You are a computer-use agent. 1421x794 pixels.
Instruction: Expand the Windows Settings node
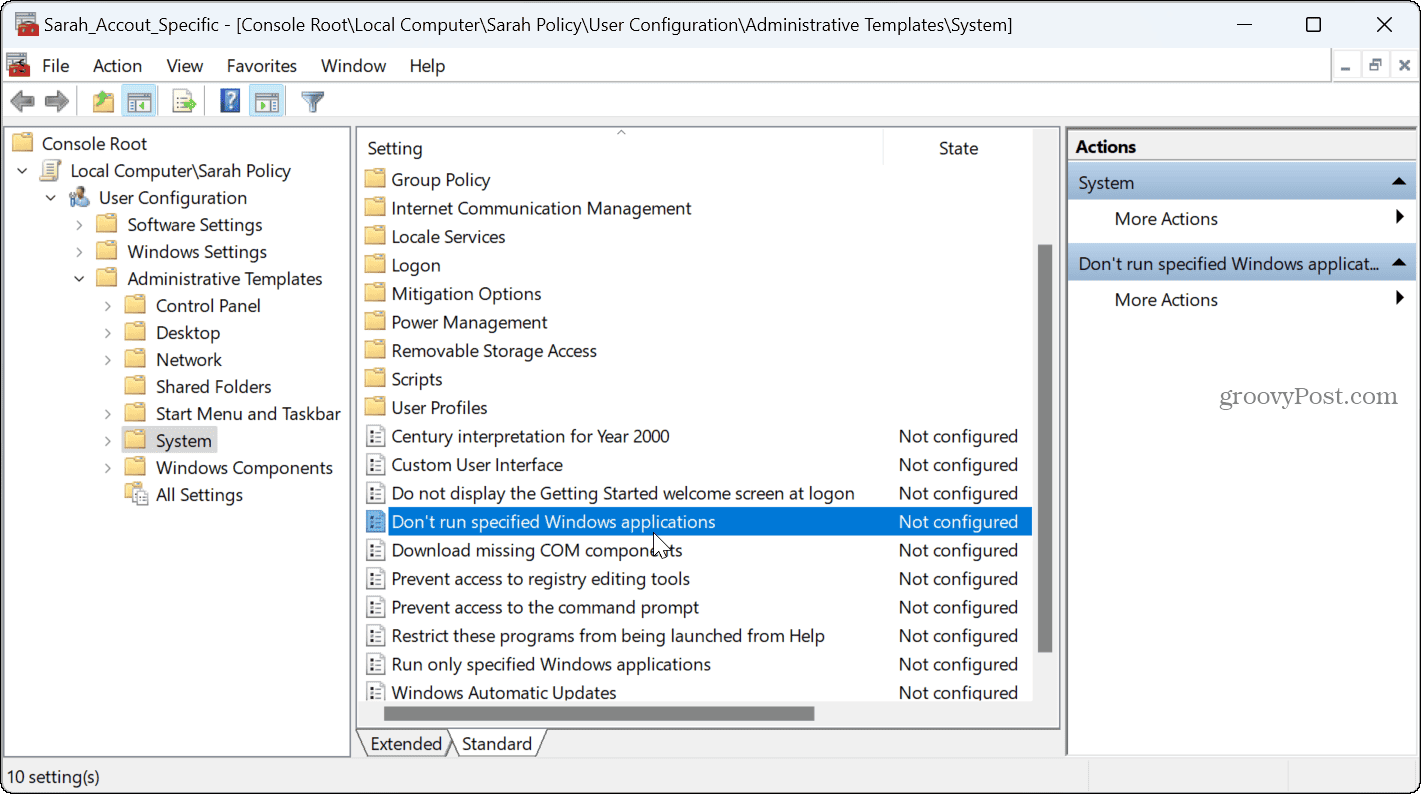point(79,252)
